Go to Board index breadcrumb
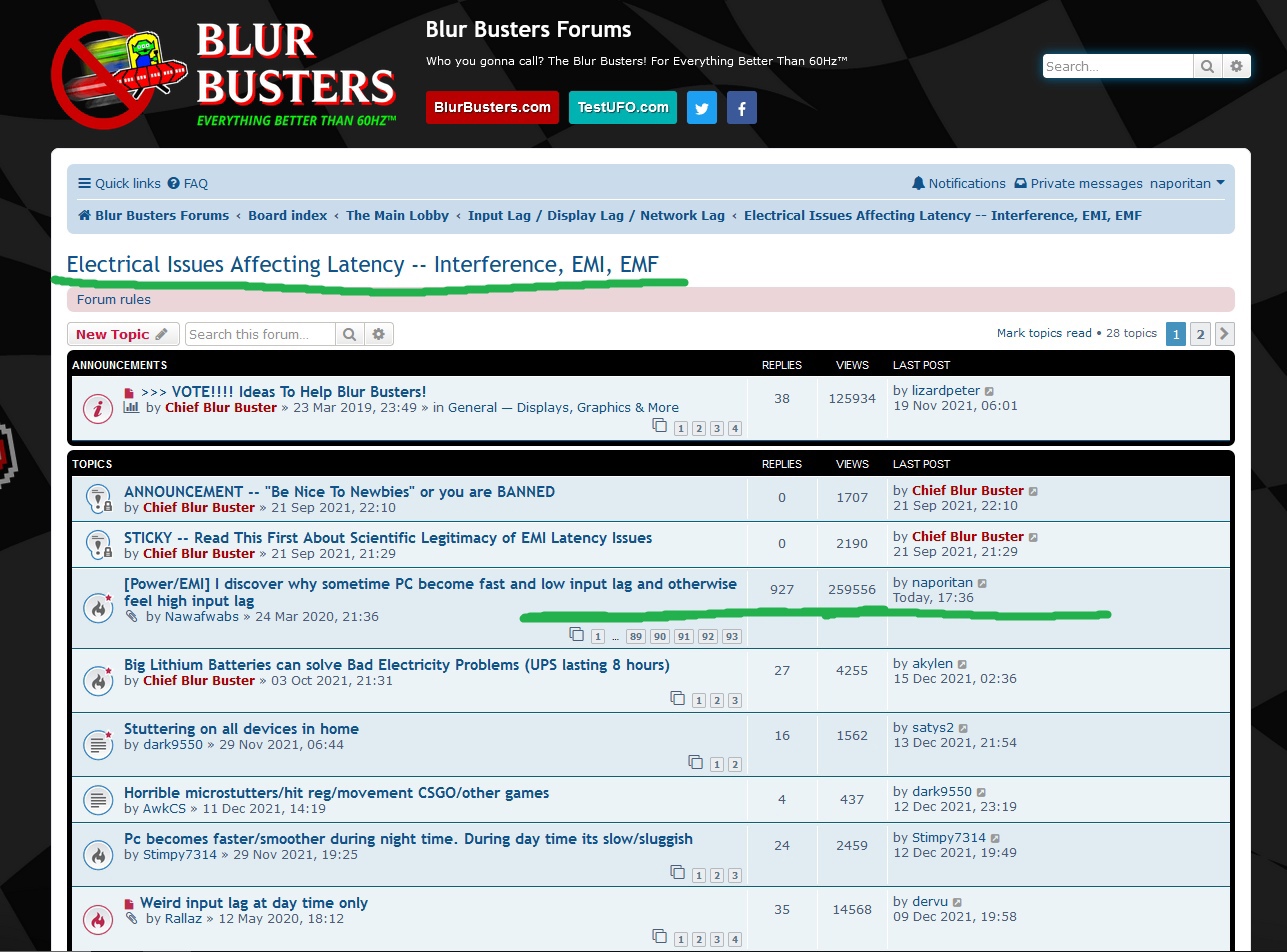 288,215
